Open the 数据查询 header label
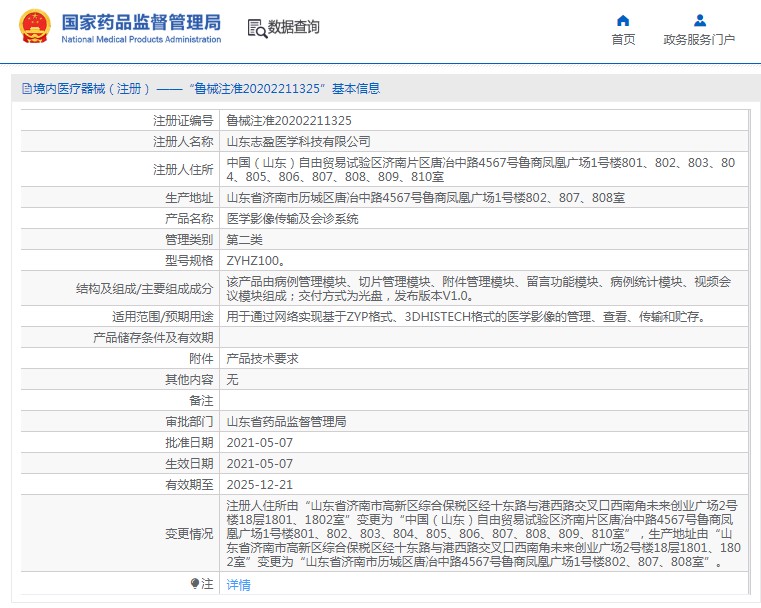The image size is (761, 608). click(294, 28)
